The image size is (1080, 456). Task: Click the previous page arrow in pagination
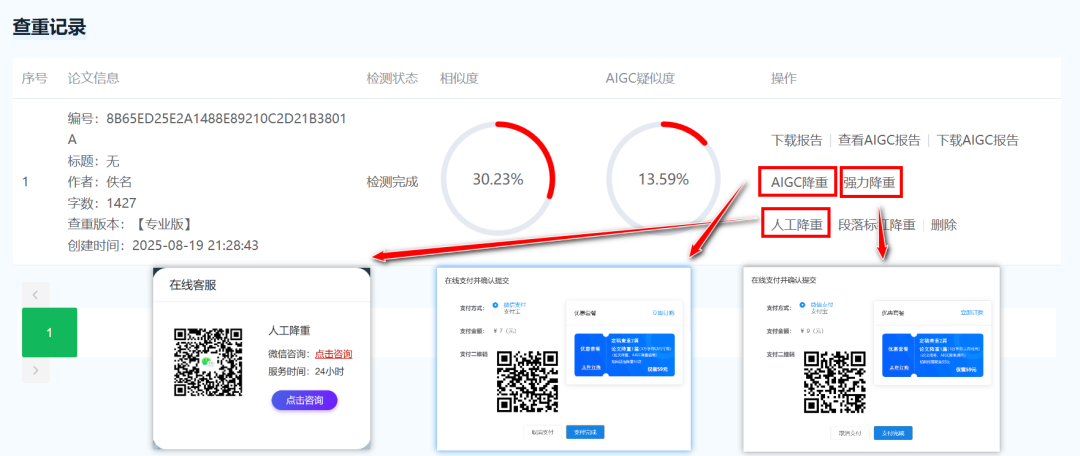(35, 294)
